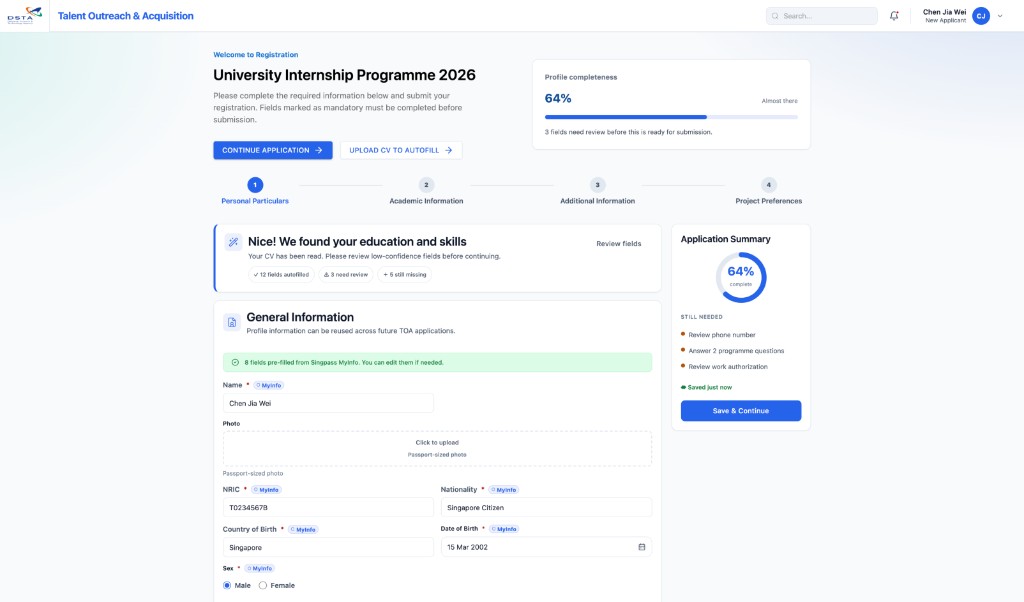Click the check icon in Singpass banner
The image size is (1024, 602).
pyautogui.click(x=235, y=362)
